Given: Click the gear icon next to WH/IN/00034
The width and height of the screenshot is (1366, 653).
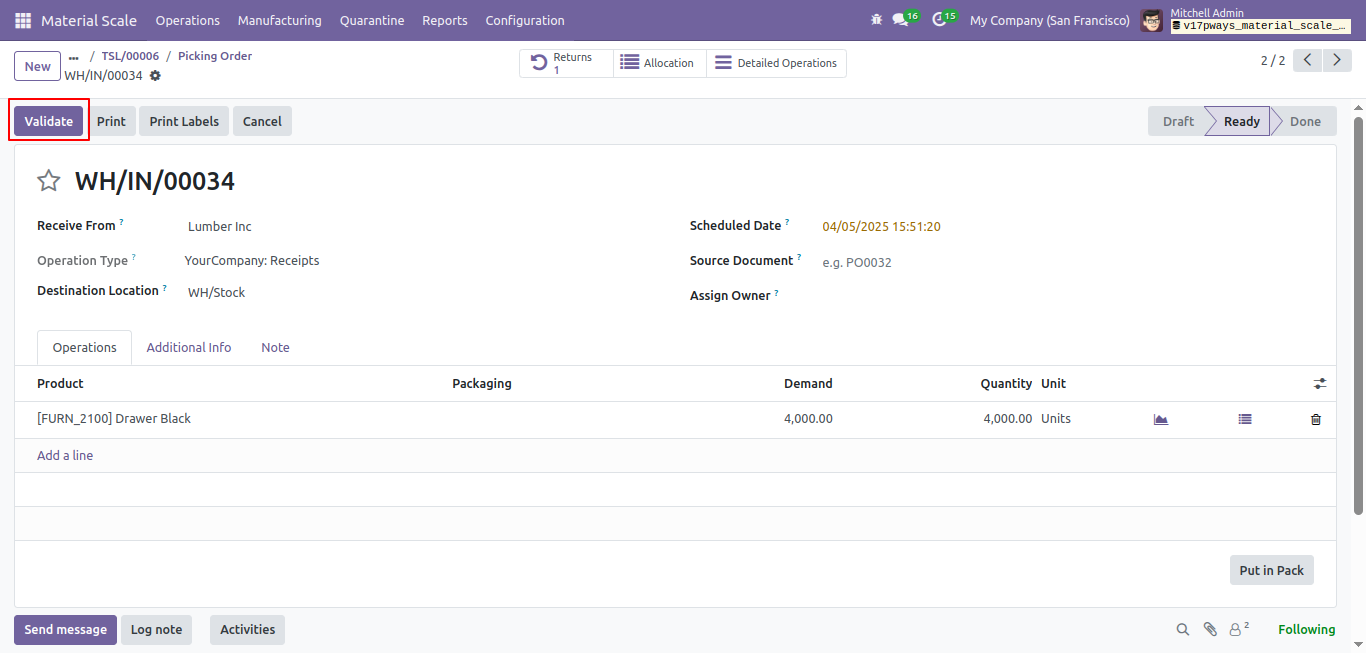Looking at the screenshot, I should pos(155,76).
